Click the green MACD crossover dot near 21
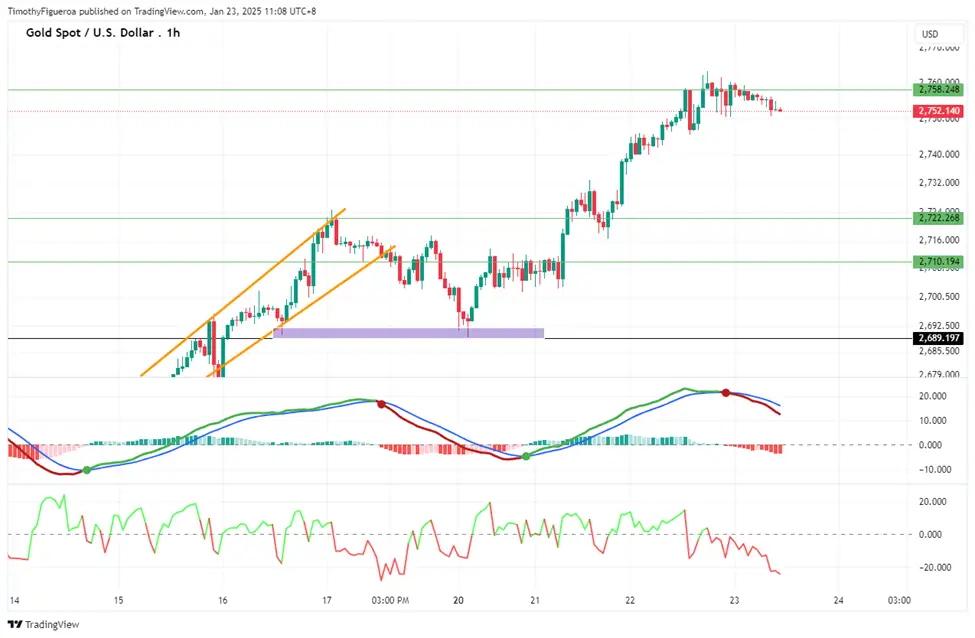975x638 pixels. tap(527, 456)
